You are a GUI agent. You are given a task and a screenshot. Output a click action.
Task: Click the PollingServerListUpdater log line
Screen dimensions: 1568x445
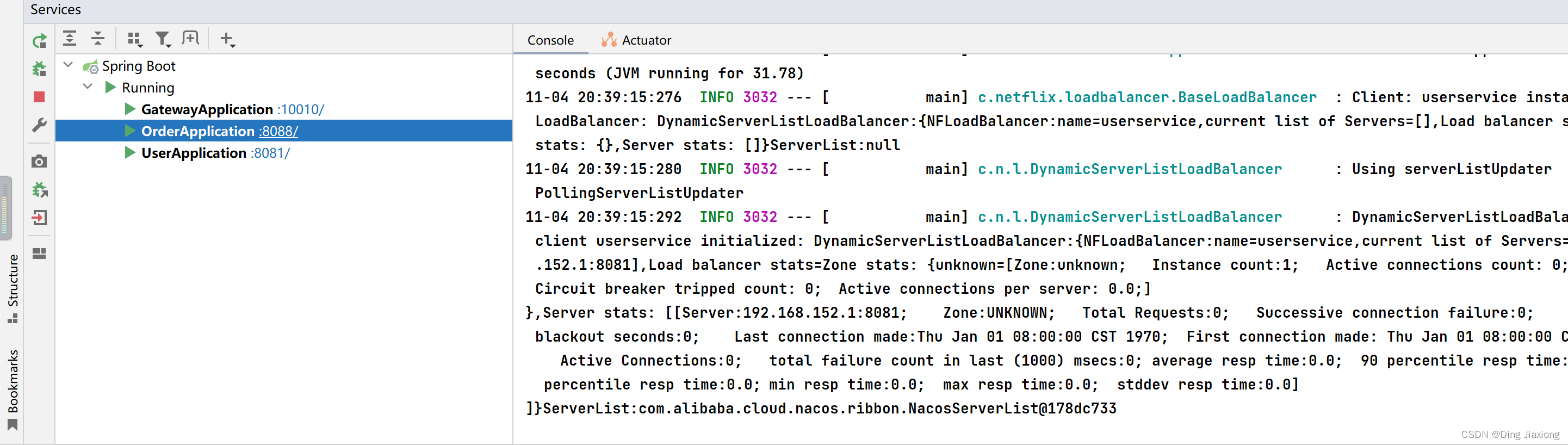(x=639, y=193)
